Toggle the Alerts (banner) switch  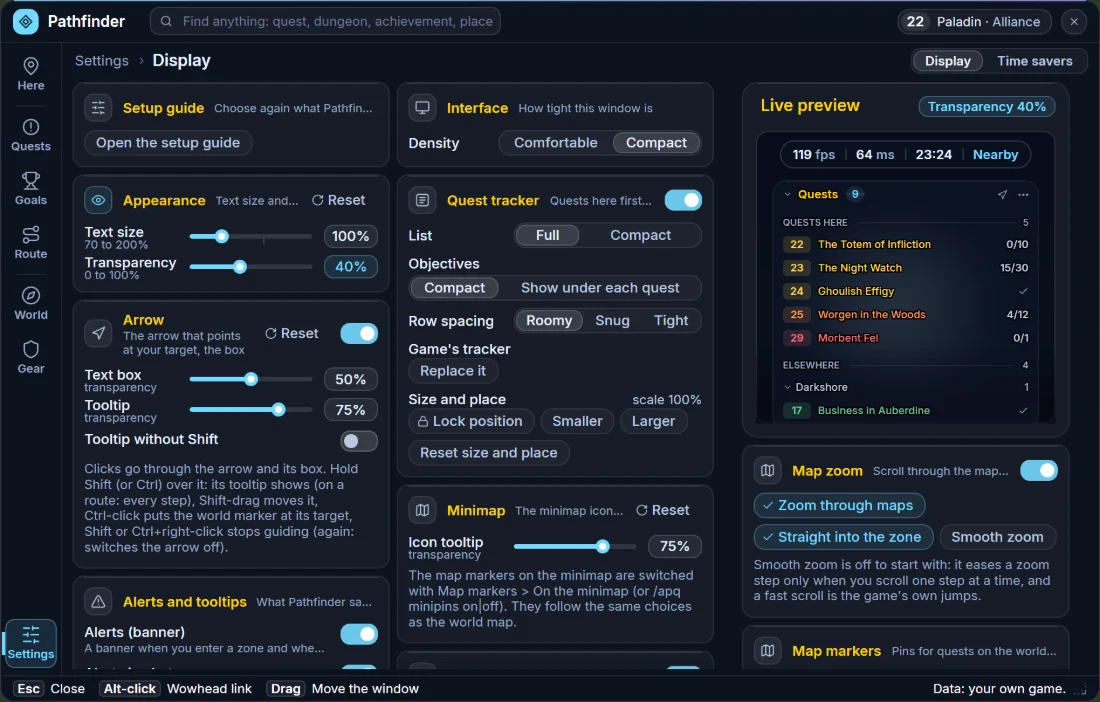(x=359, y=634)
